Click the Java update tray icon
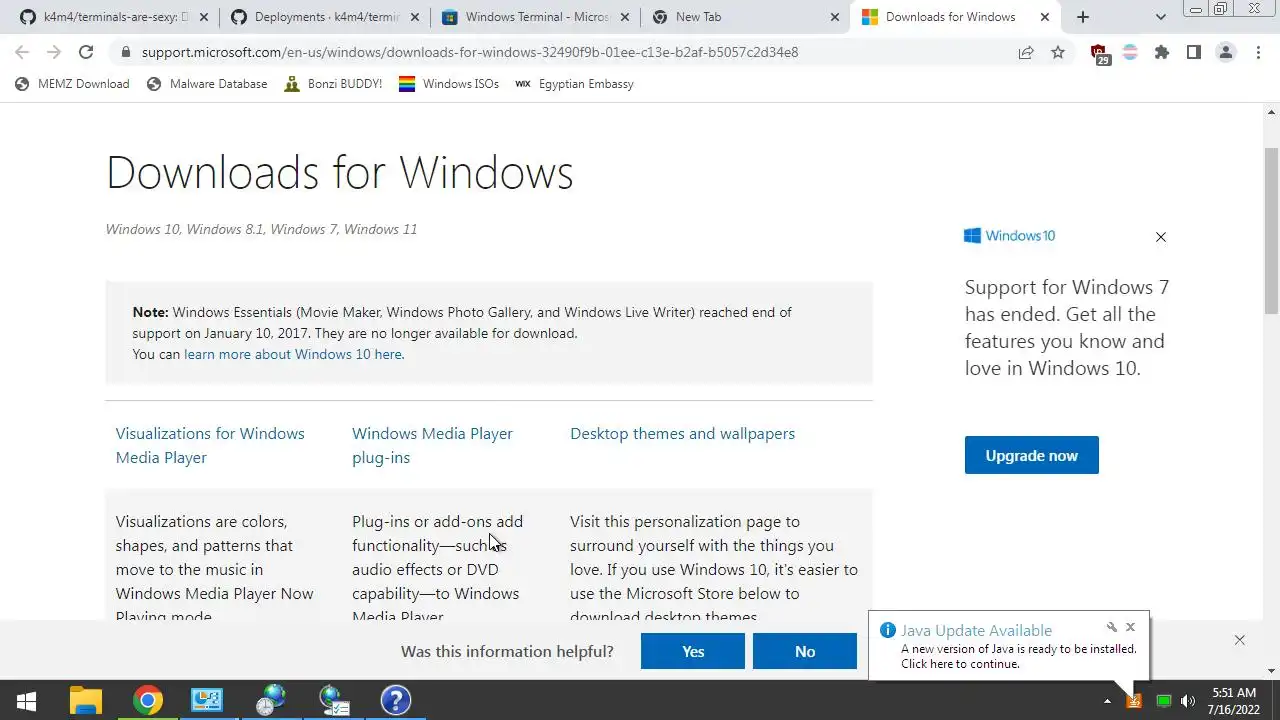1280x720 pixels. [1134, 701]
